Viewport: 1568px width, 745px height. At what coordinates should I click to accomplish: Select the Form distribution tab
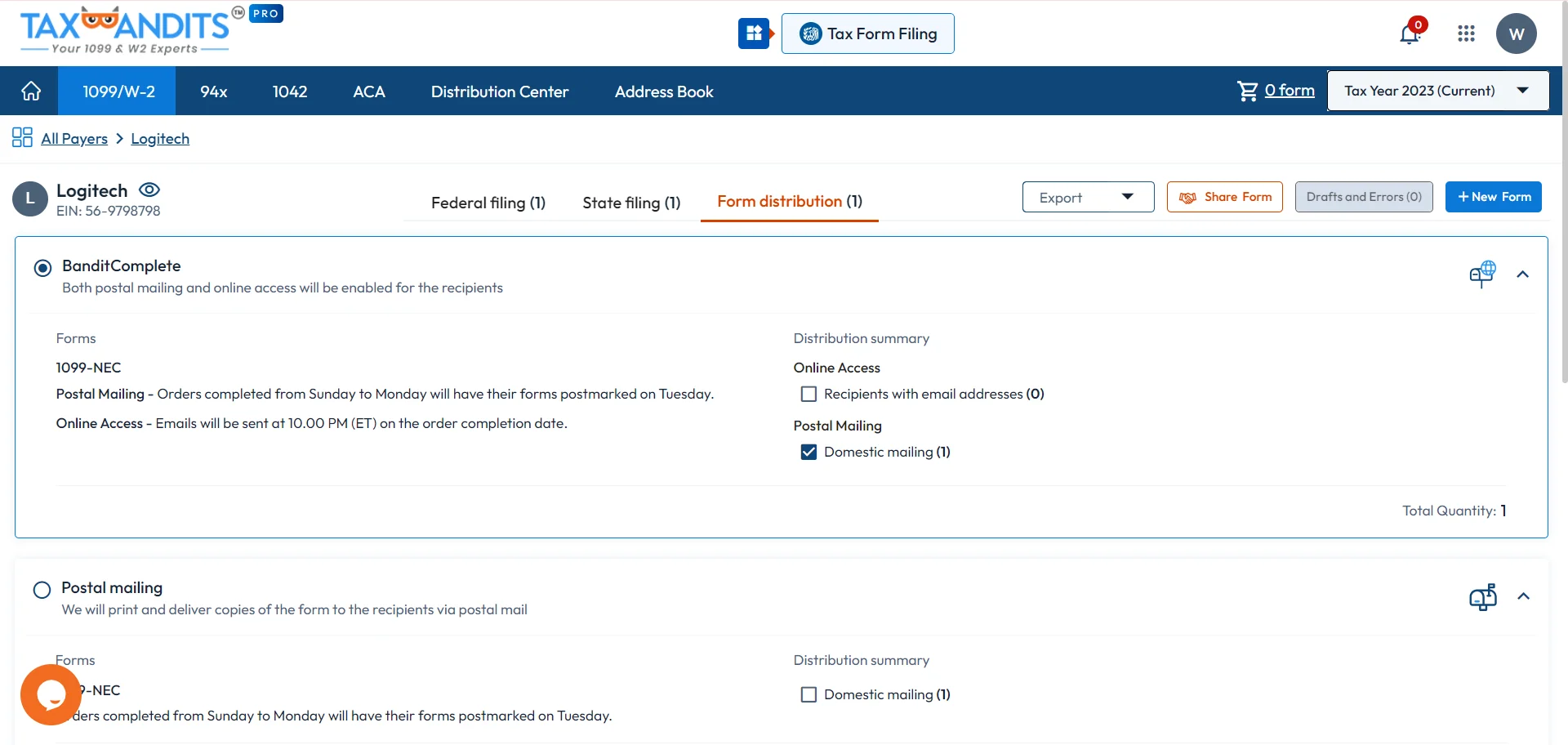[x=790, y=201]
